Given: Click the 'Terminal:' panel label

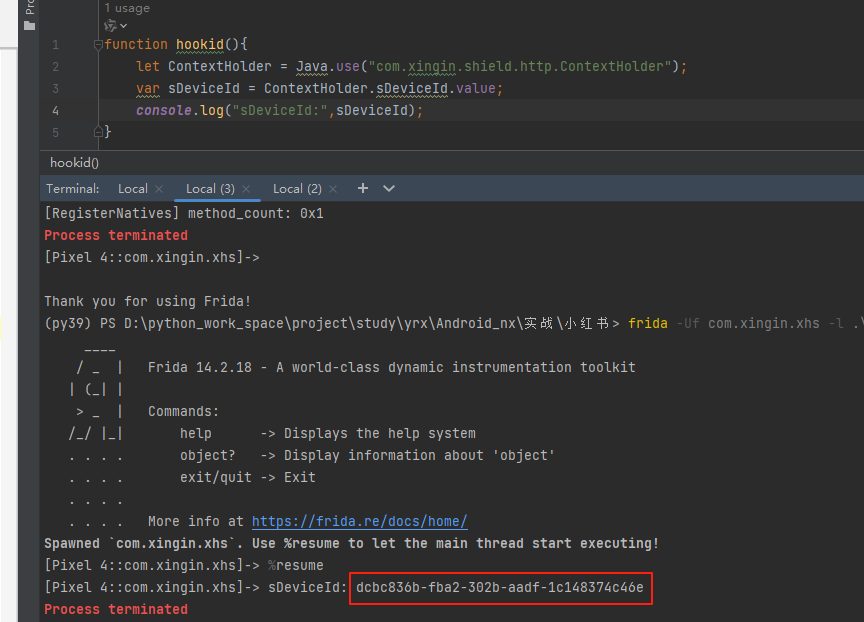Looking at the screenshot, I should (x=73, y=188).
